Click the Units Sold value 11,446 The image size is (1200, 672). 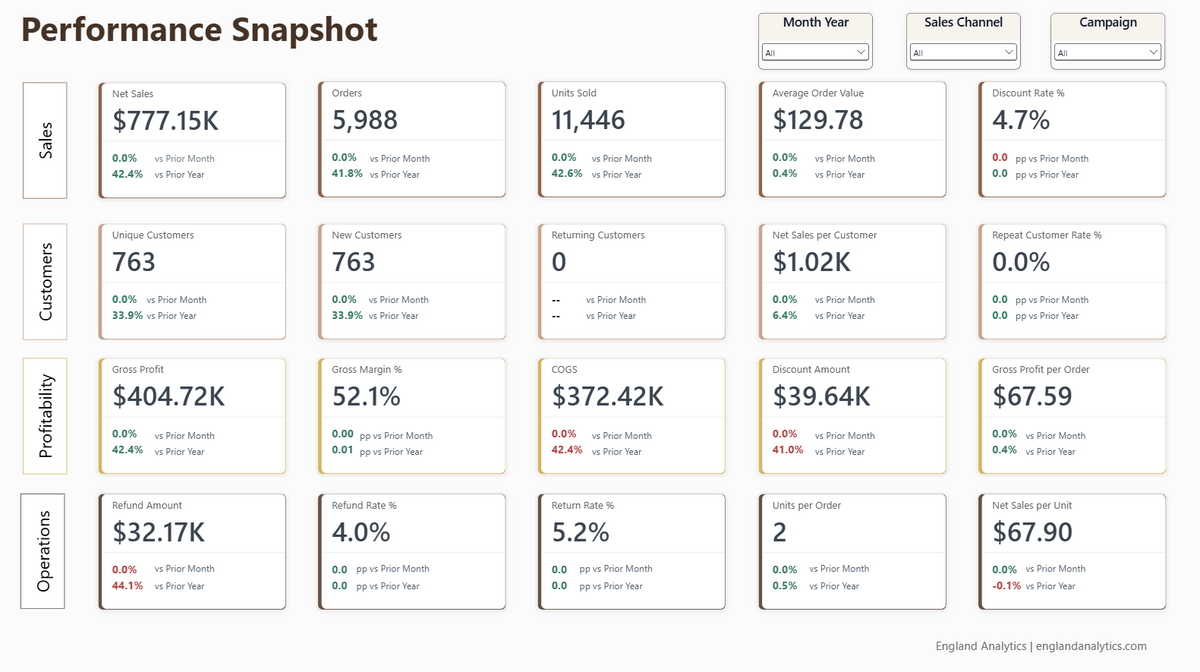click(x=588, y=121)
